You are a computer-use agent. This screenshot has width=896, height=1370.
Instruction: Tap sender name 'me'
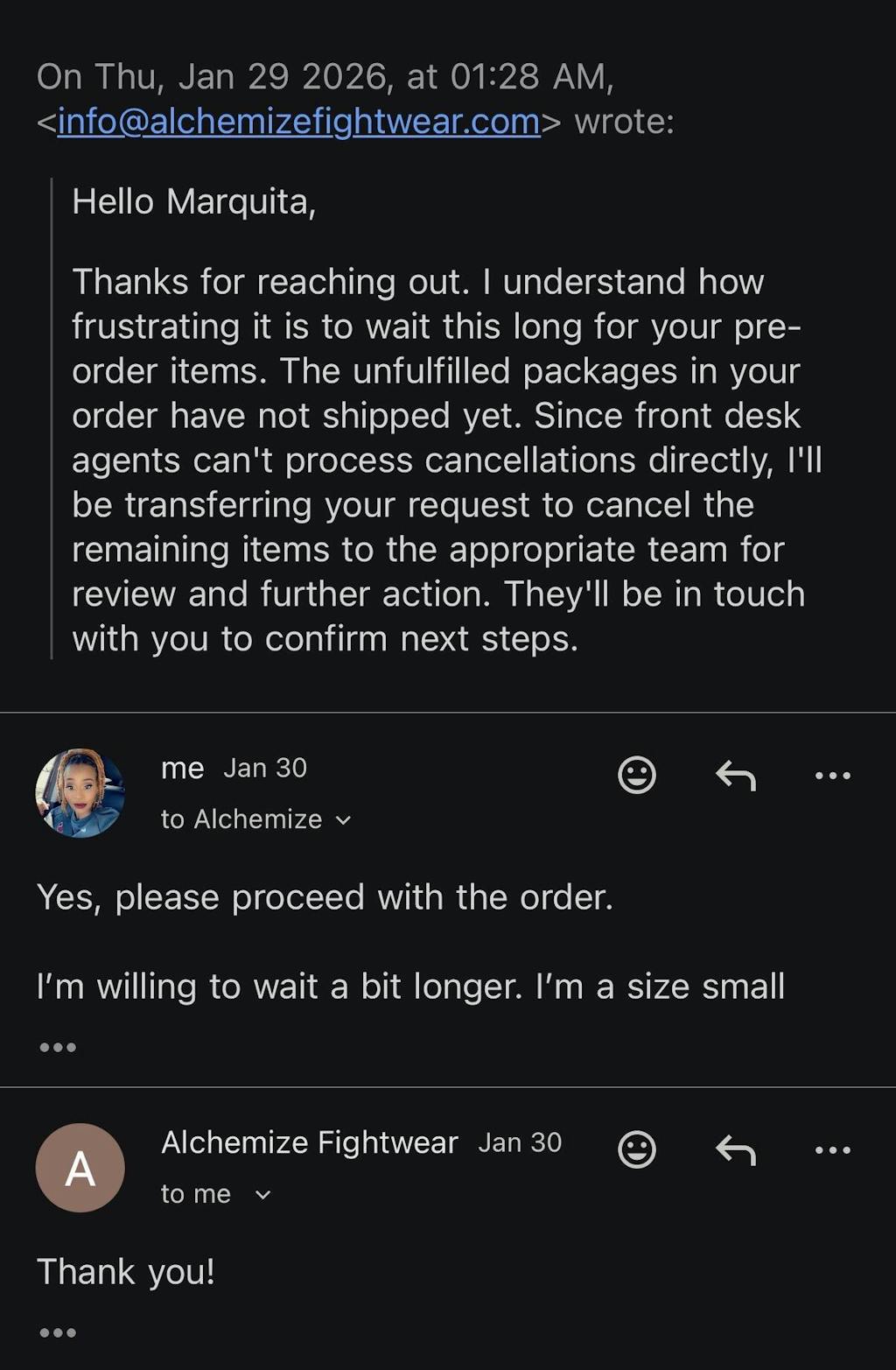(182, 769)
